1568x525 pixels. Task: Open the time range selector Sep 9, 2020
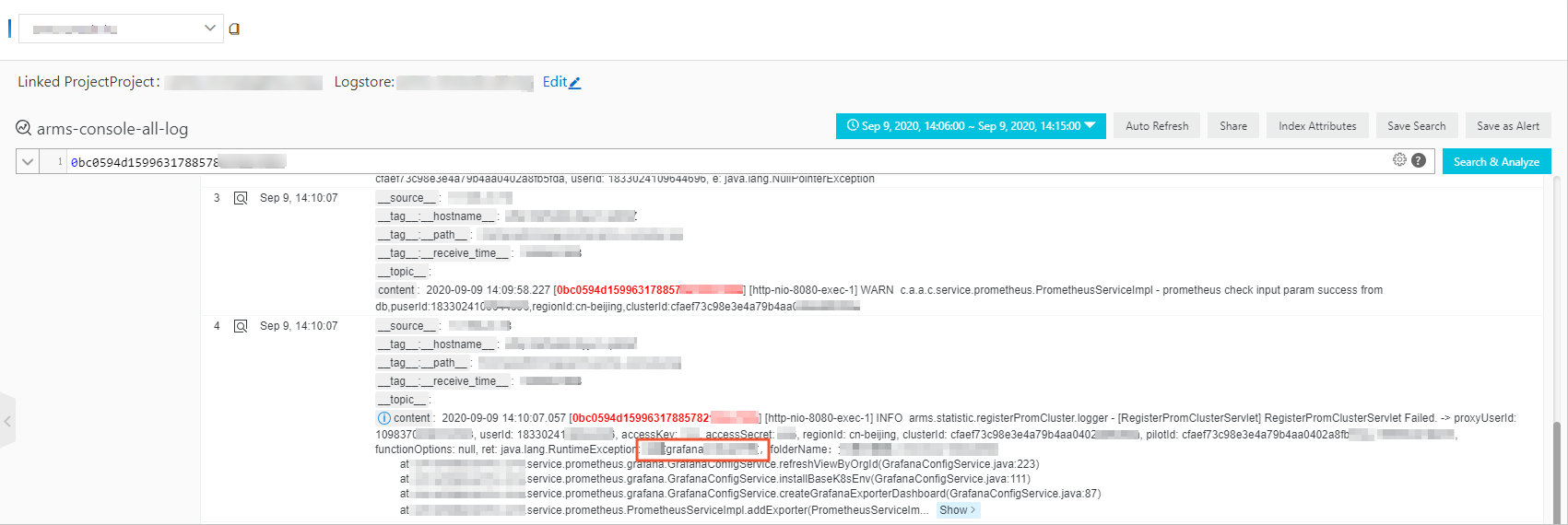pyautogui.click(x=971, y=126)
